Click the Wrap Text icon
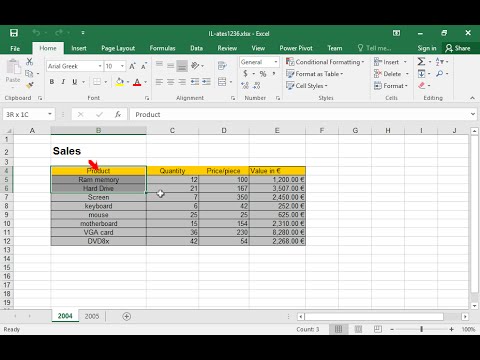This screenshot has width=480, height=360. click(x=222, y=66)
